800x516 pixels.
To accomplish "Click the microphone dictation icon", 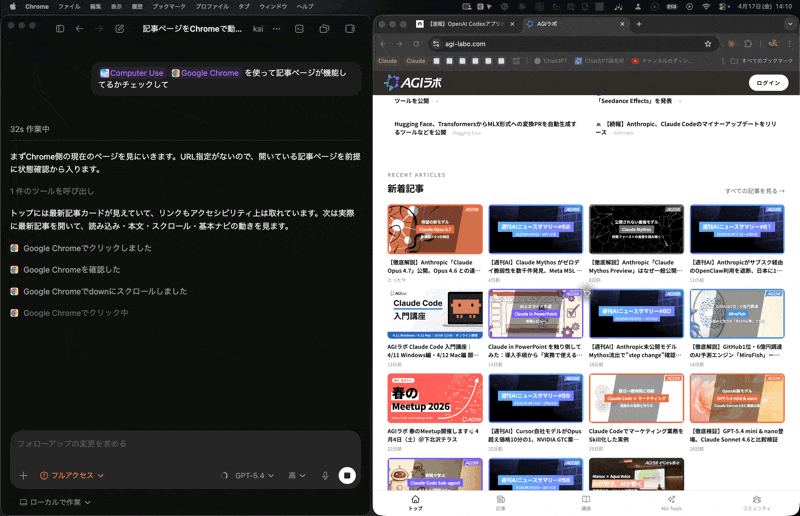I will pos(325,476).
